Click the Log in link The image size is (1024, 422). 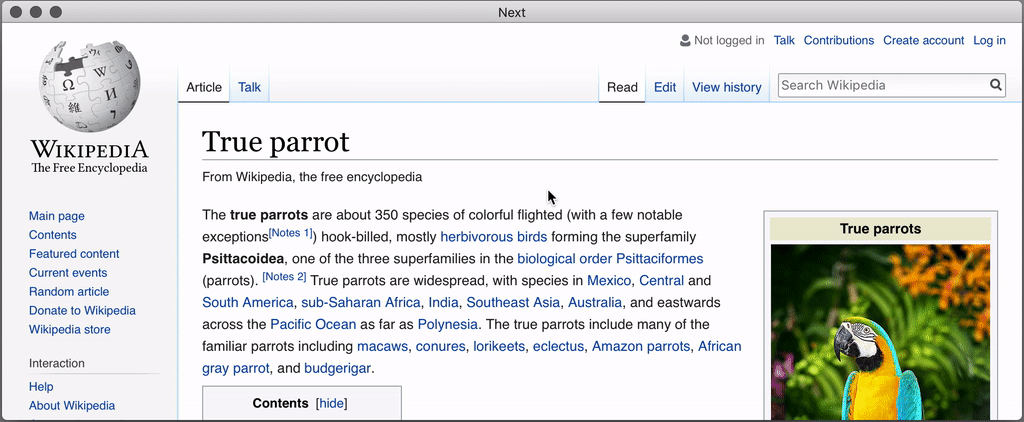[989, 41]
